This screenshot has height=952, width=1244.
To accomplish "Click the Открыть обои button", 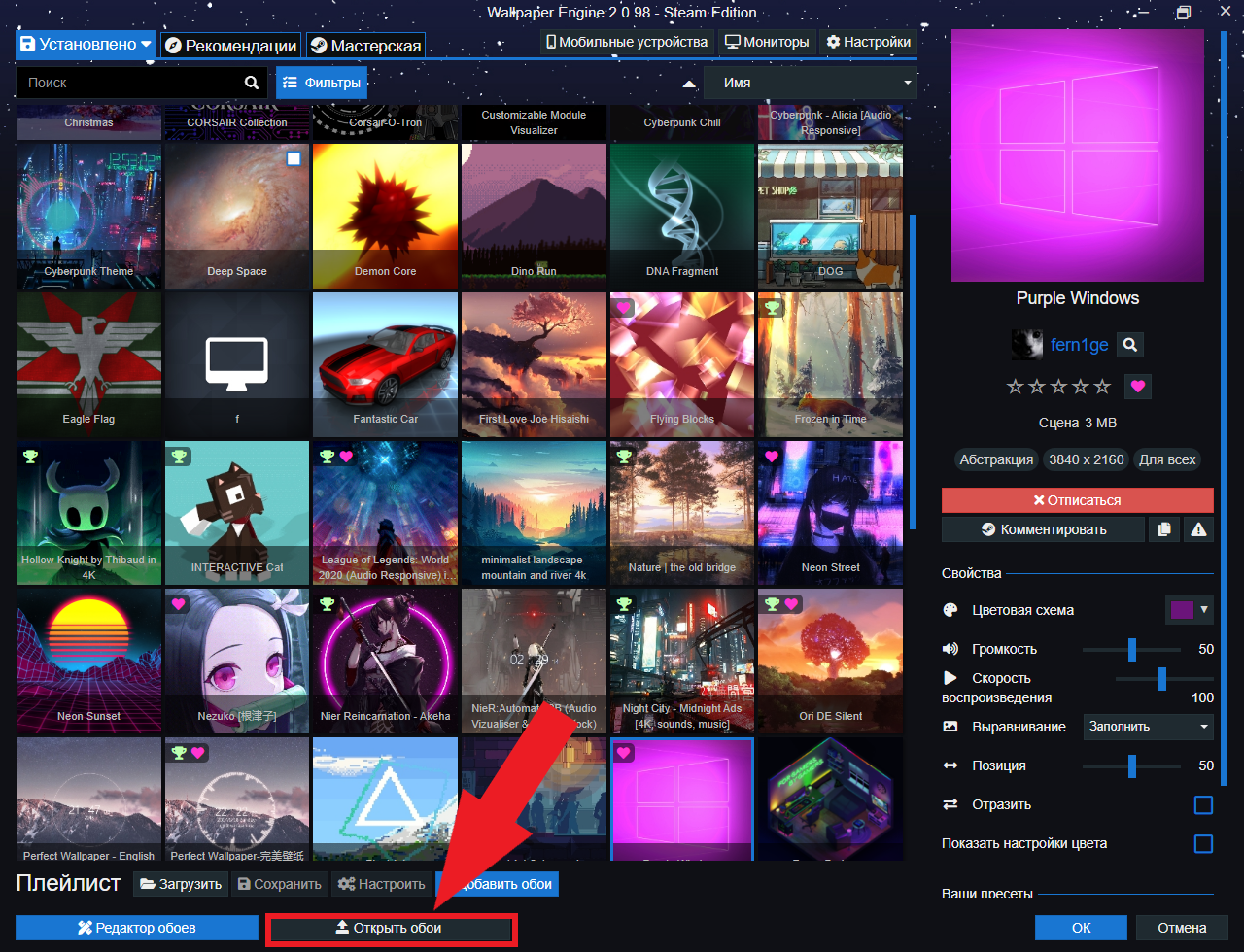I will (x=389, y=928).
